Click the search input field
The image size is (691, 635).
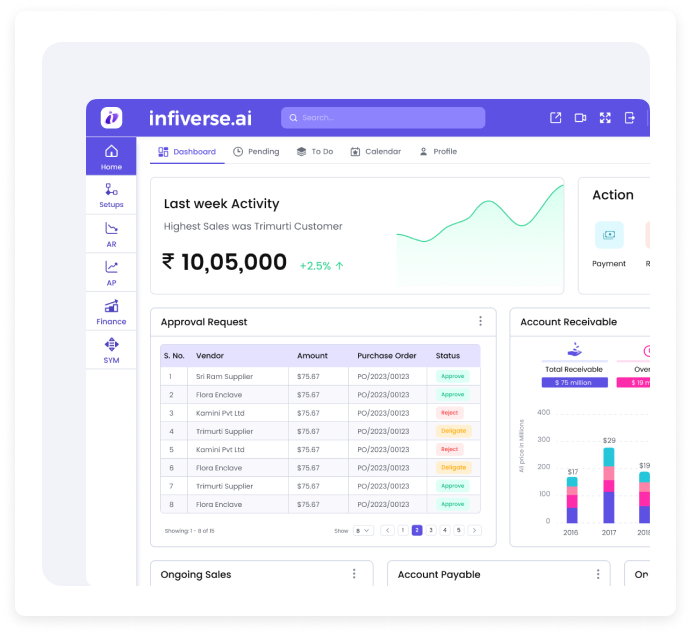tap(383, 118)
